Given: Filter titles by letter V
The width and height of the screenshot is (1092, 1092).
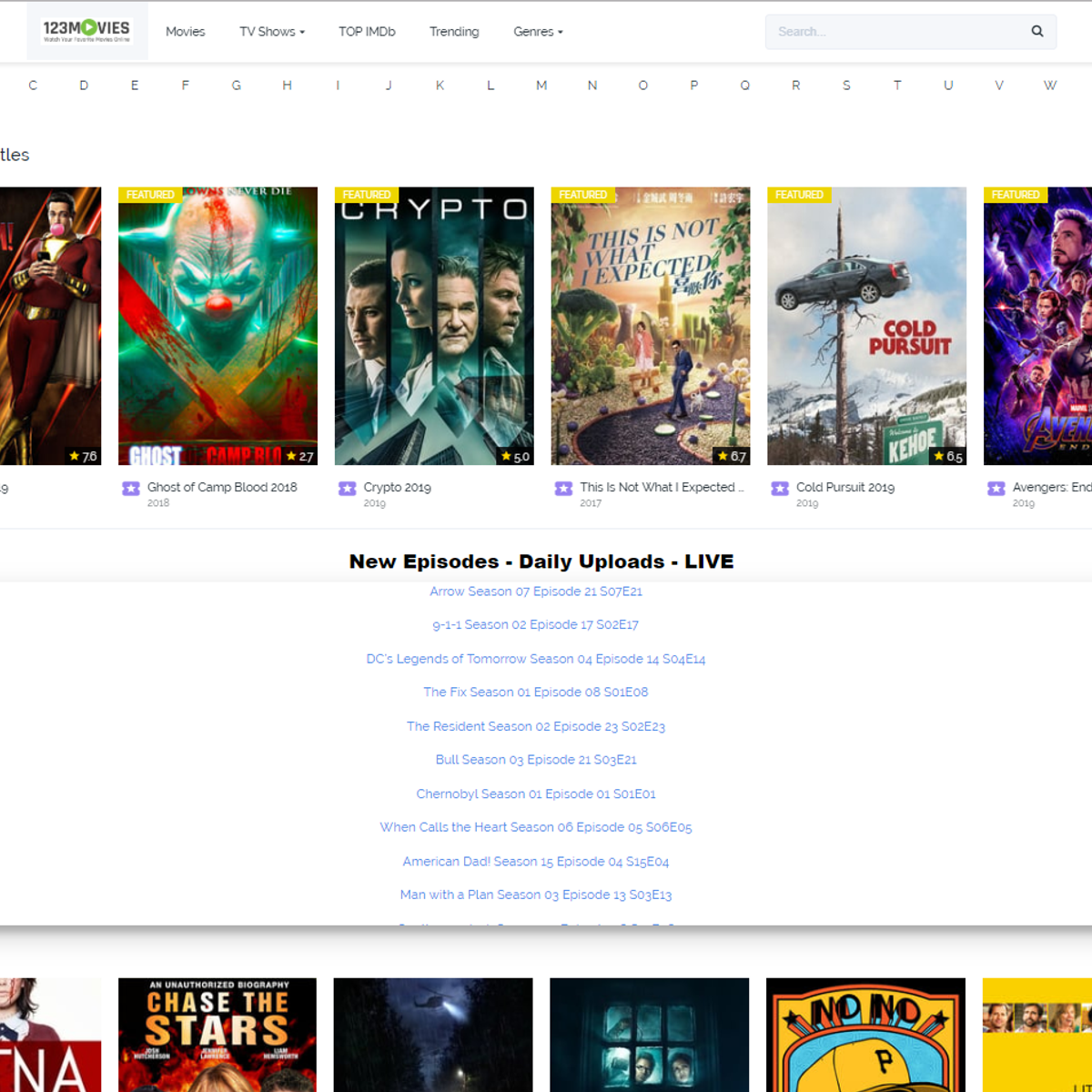Looking at the screenshot, I should [999, 86].
